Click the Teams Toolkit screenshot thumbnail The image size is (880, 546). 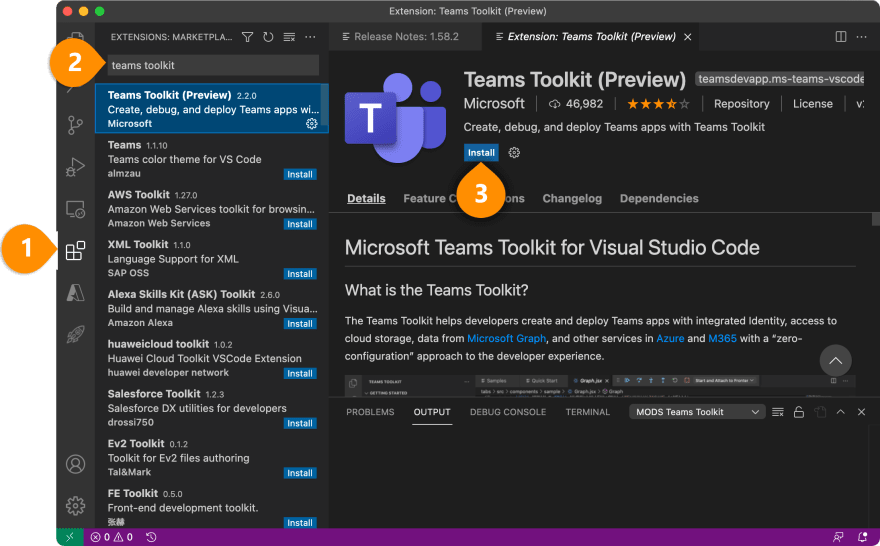tap(600, 386)
